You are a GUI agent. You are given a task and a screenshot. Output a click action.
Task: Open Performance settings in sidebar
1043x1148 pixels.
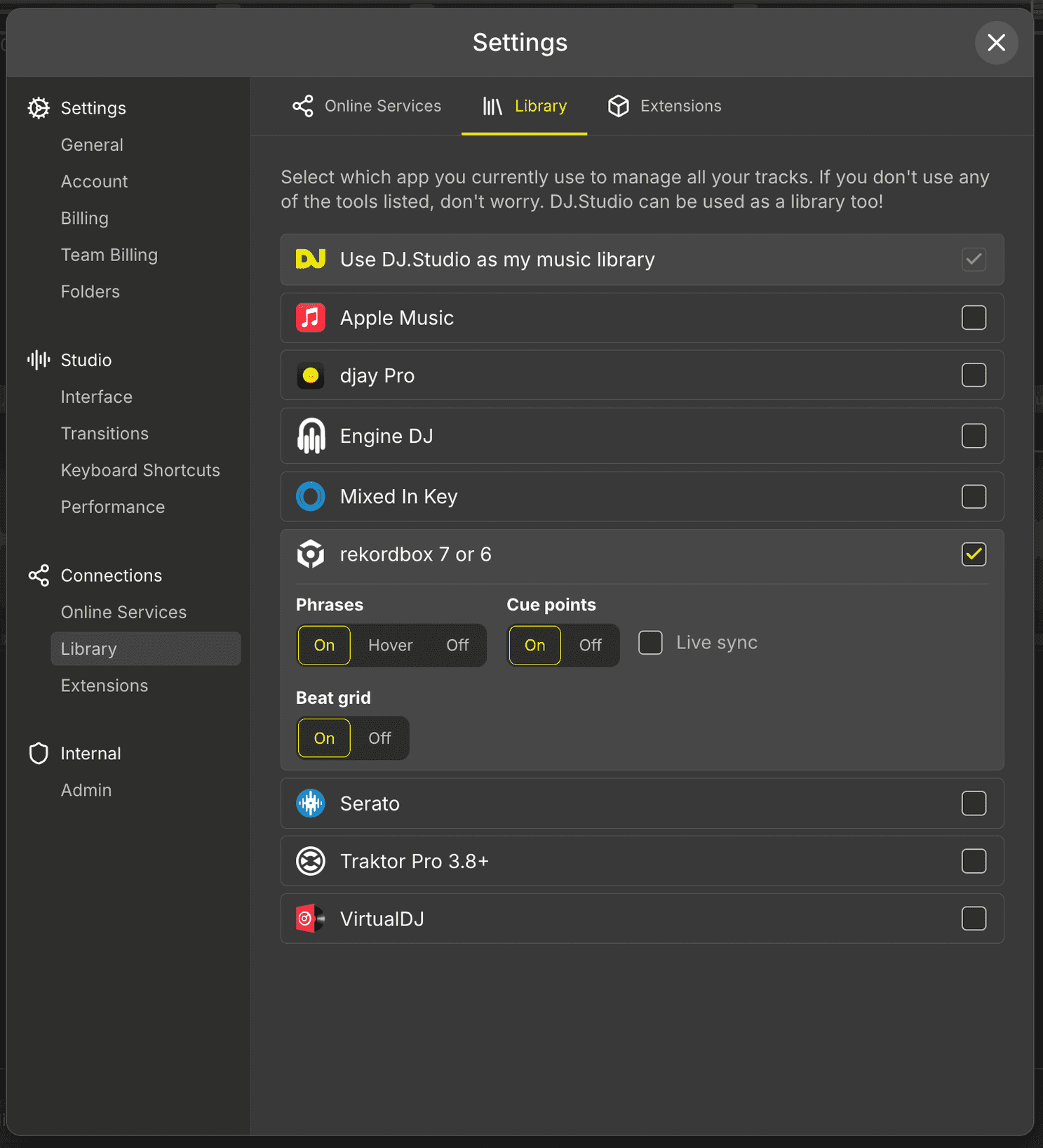[x=112, y=507]
